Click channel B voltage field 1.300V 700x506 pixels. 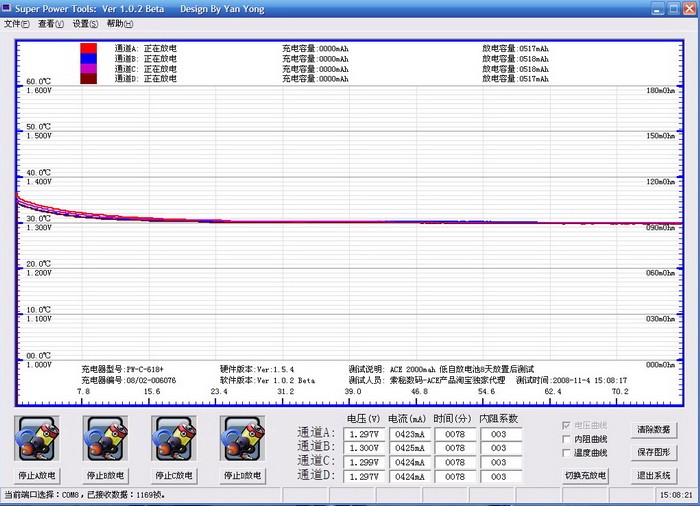click(x=364, y=448)
